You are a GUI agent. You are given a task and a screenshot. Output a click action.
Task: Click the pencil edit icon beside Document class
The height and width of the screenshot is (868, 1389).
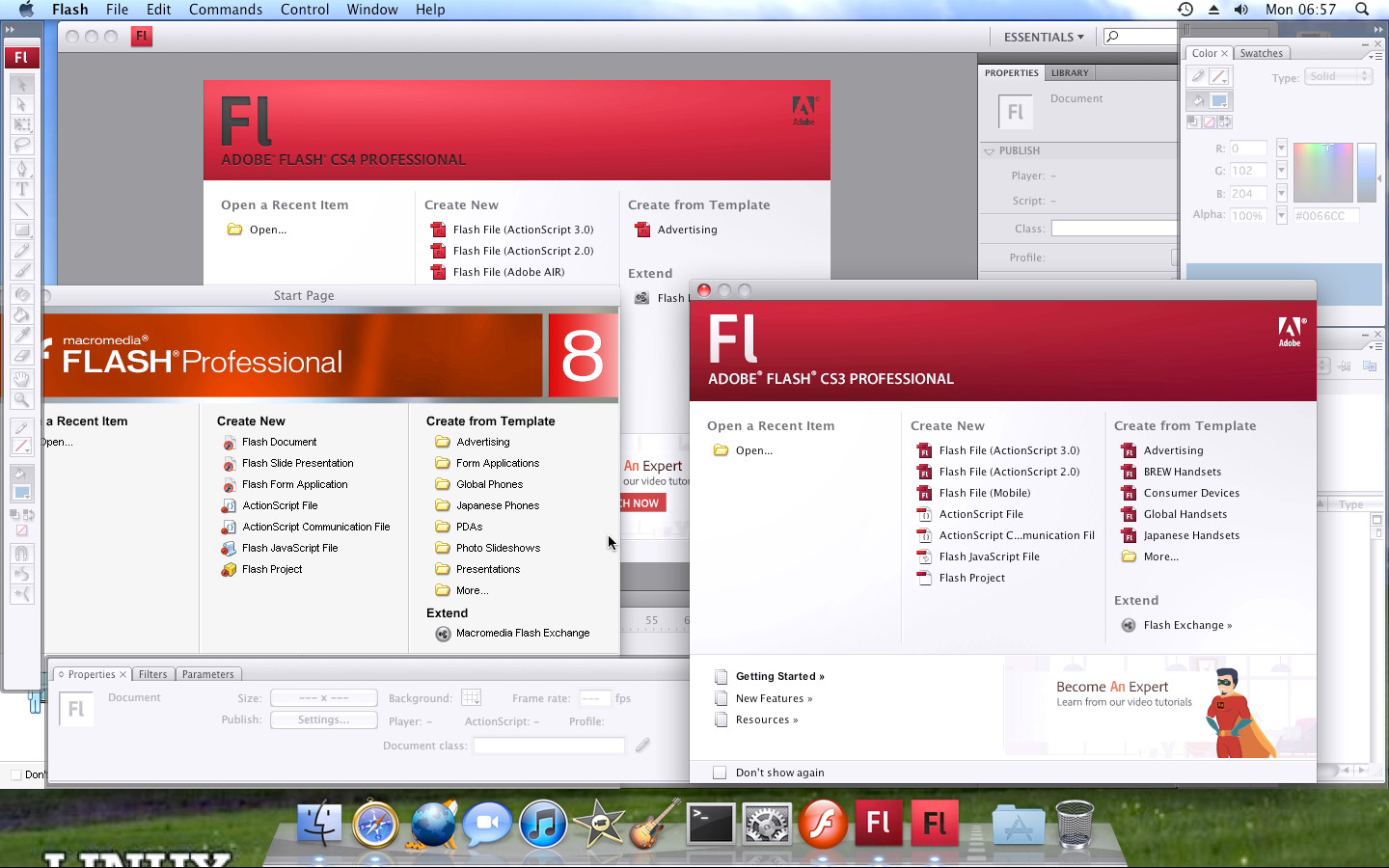click(x=642, y=745)
